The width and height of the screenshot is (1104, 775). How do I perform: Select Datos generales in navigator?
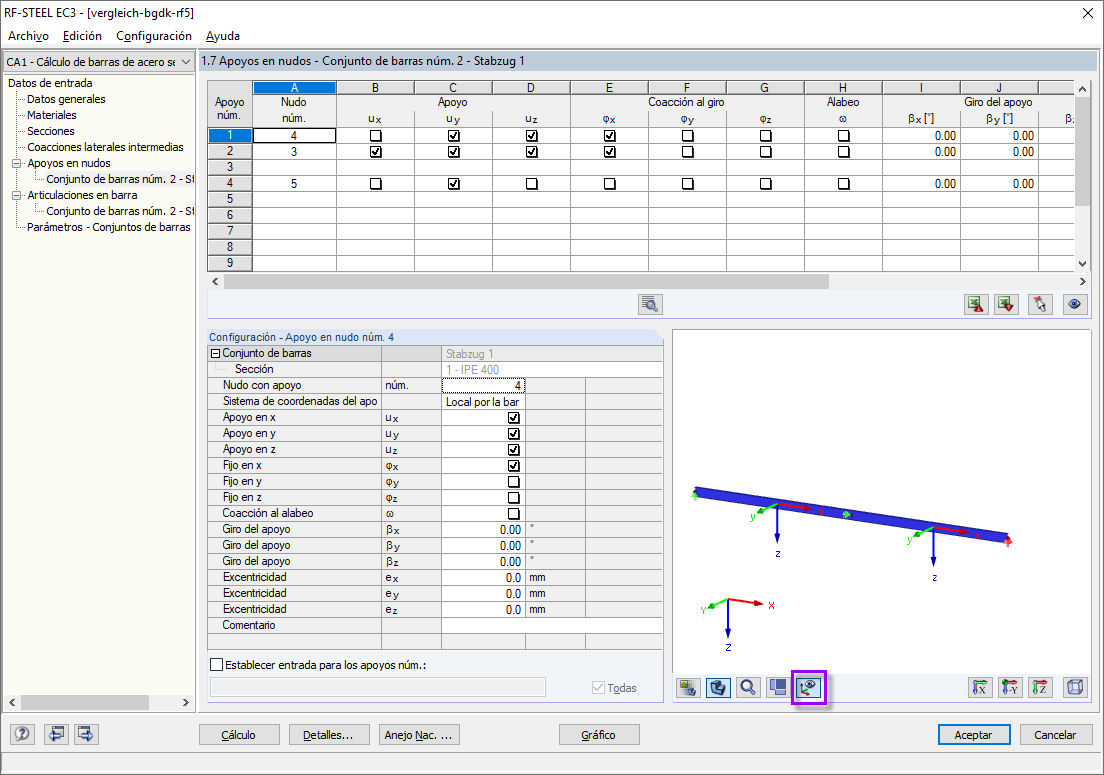tap(66, 99)
